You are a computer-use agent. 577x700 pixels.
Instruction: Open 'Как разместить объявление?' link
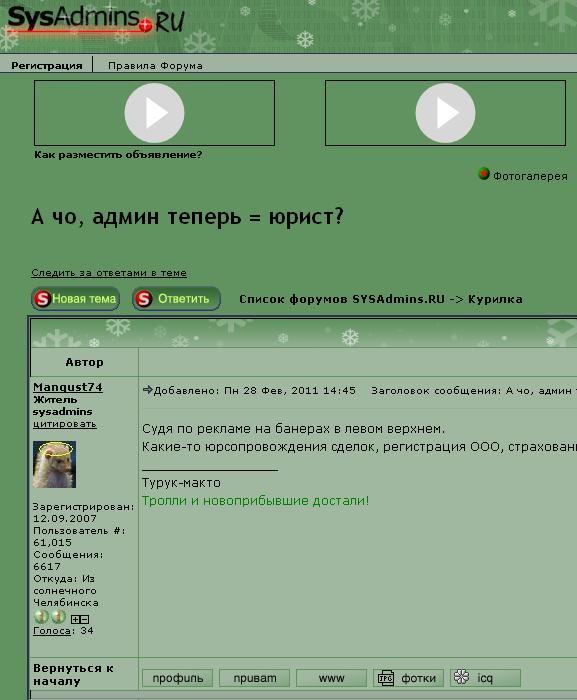pyautogui.click(x=118, y=155)
